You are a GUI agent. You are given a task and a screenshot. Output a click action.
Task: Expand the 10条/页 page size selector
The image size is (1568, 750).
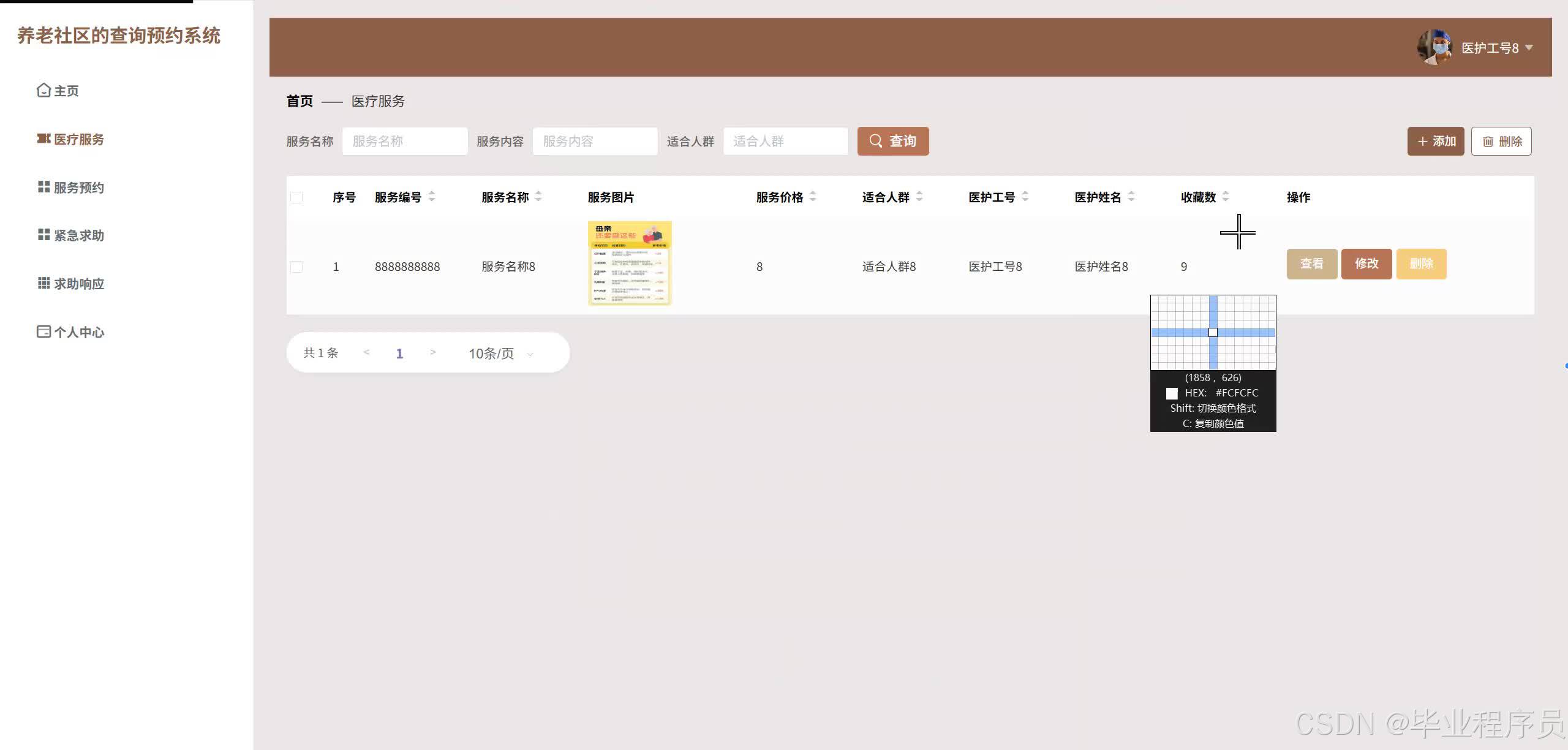500,354
